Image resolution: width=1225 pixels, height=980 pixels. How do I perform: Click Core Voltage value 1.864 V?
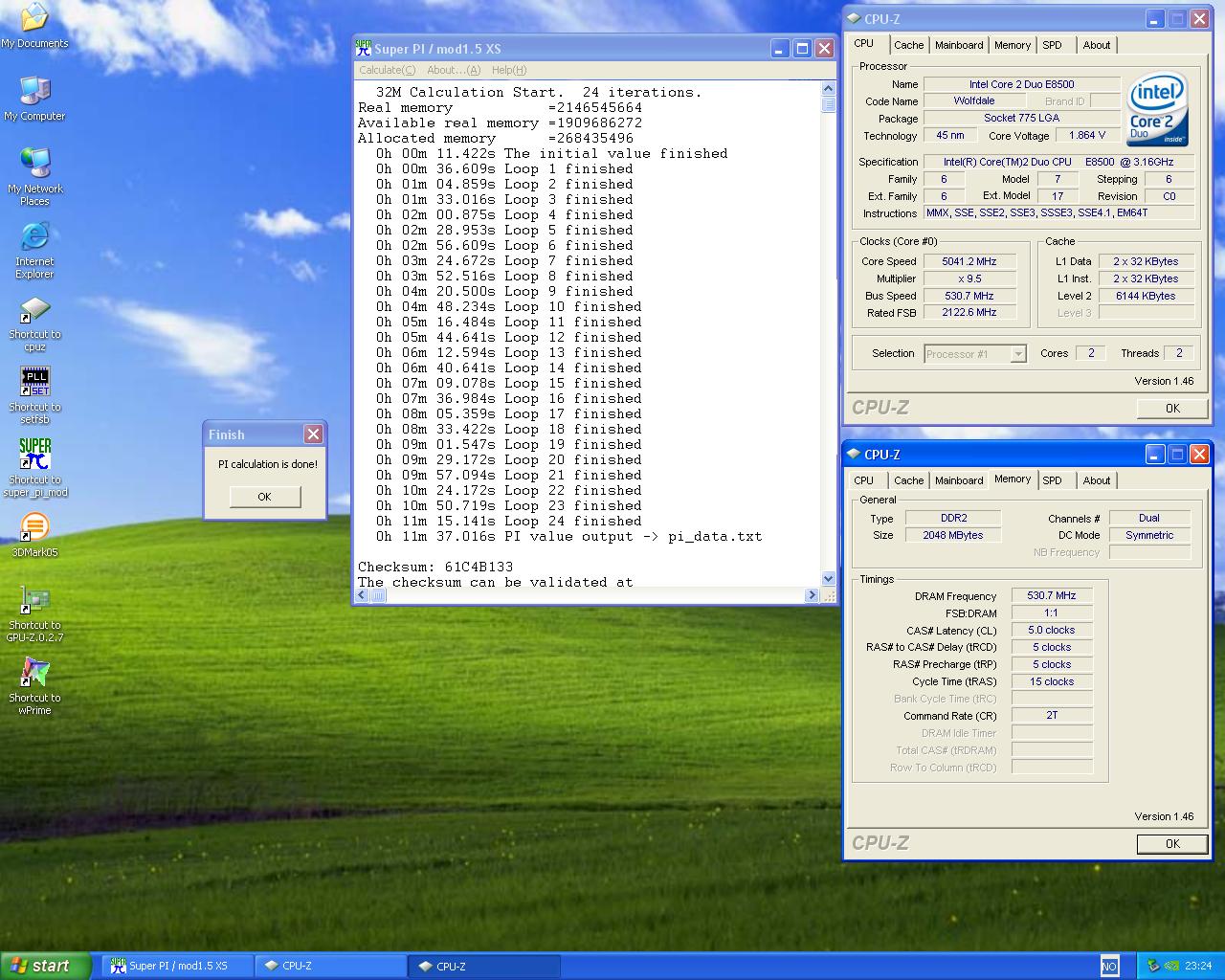tap(1086, 136)
